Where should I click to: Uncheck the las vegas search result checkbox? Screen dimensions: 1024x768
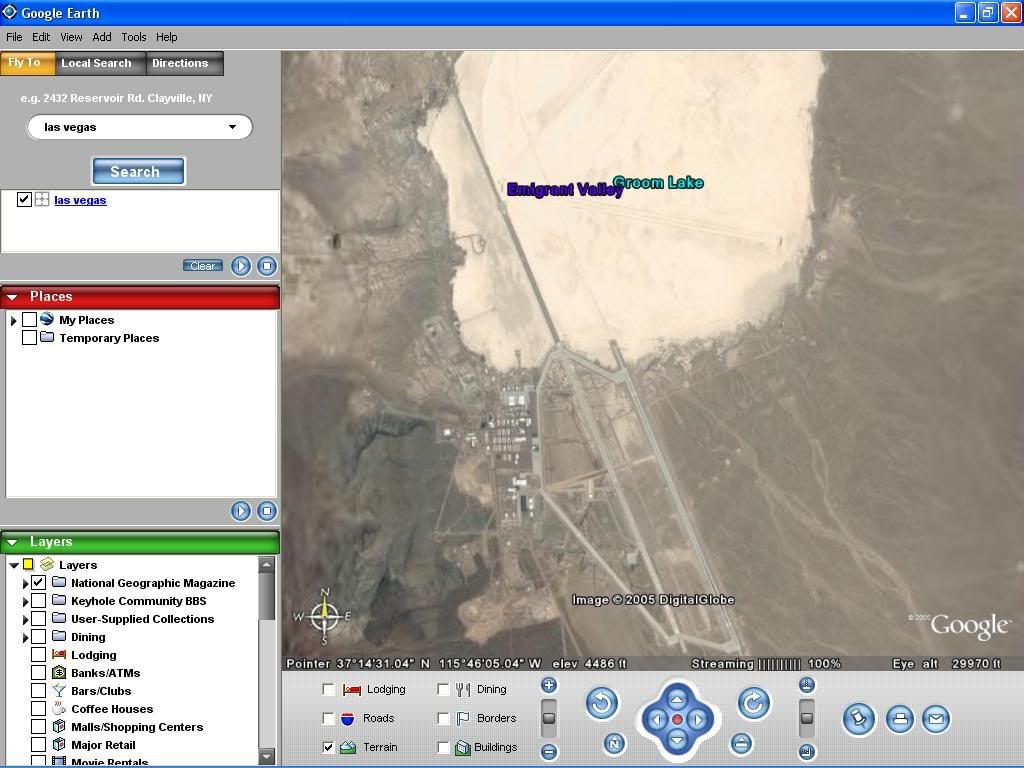pos(24,199)
